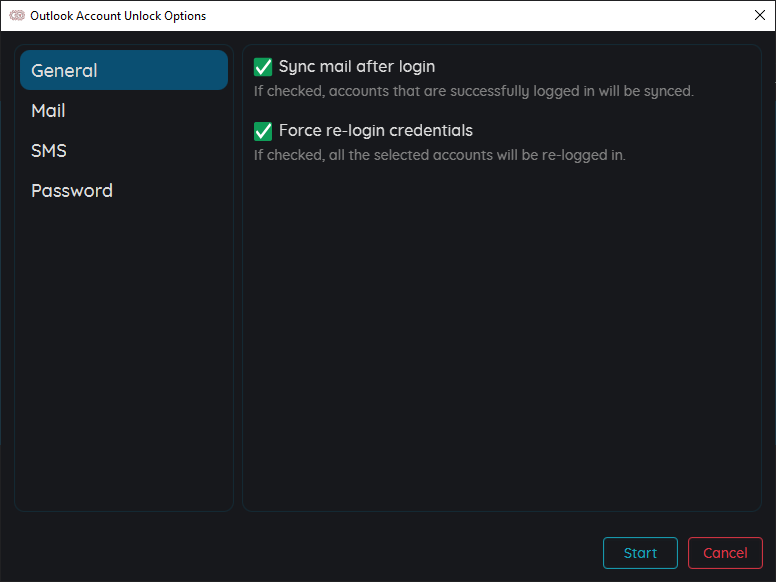Image resolution: width=776 pixels, height=582 pixels.
Task: Click the 'Sync mail after login' label text
Action: (x=357, y=67)
